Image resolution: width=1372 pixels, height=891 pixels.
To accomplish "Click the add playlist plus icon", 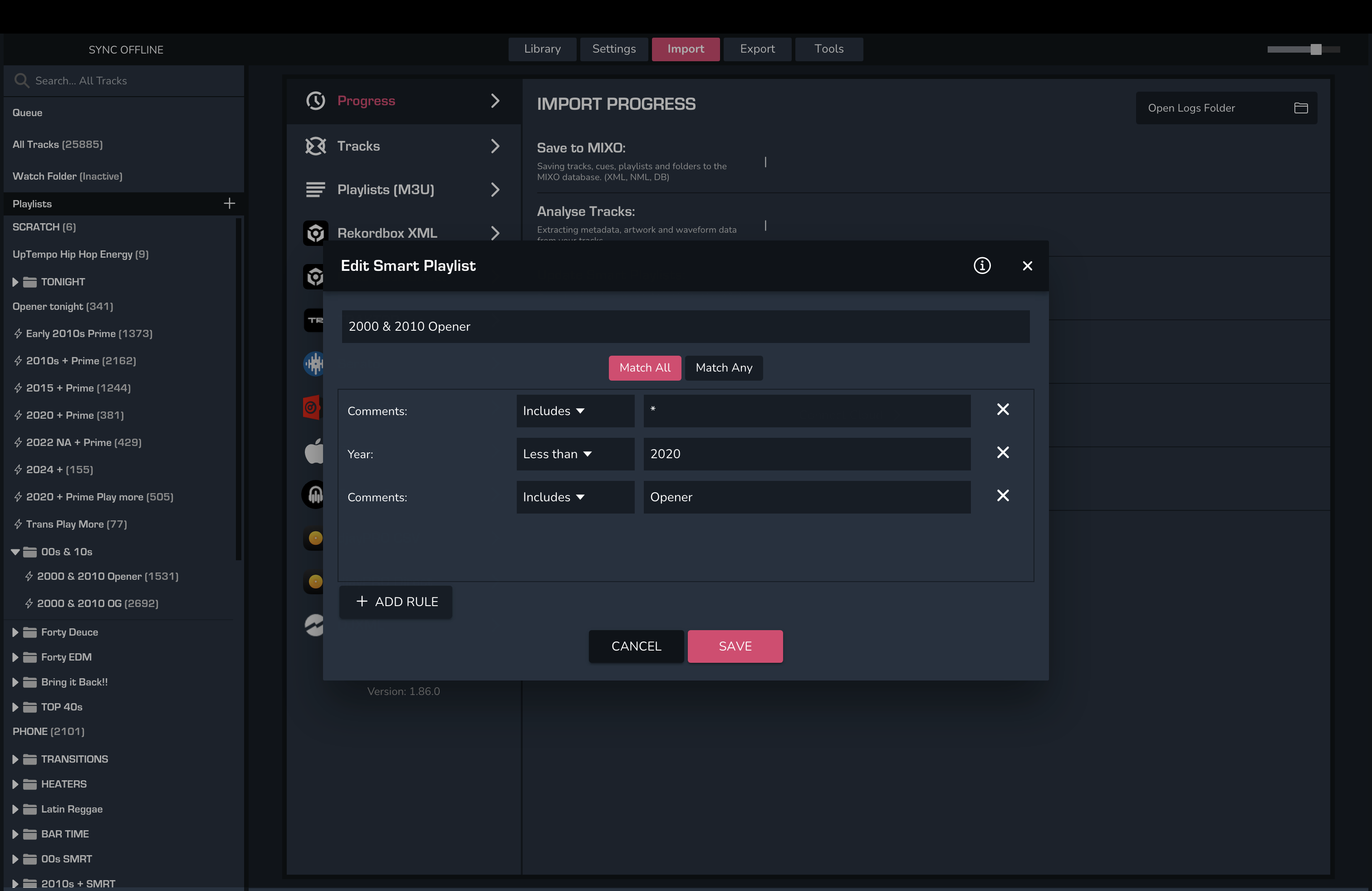I will [x=230, y=203].
